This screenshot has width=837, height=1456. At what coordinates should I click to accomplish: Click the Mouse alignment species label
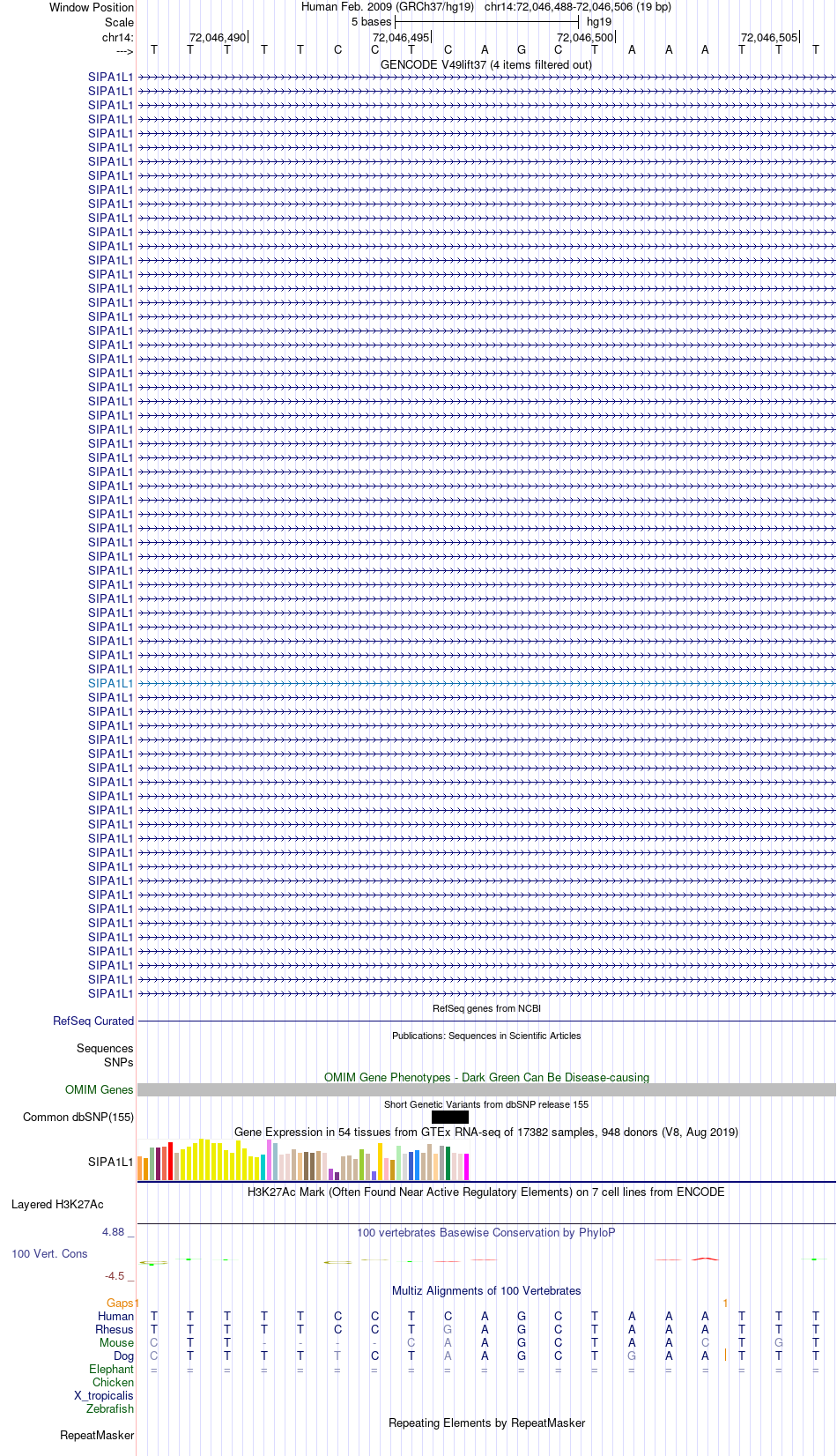coord(117,1343)
